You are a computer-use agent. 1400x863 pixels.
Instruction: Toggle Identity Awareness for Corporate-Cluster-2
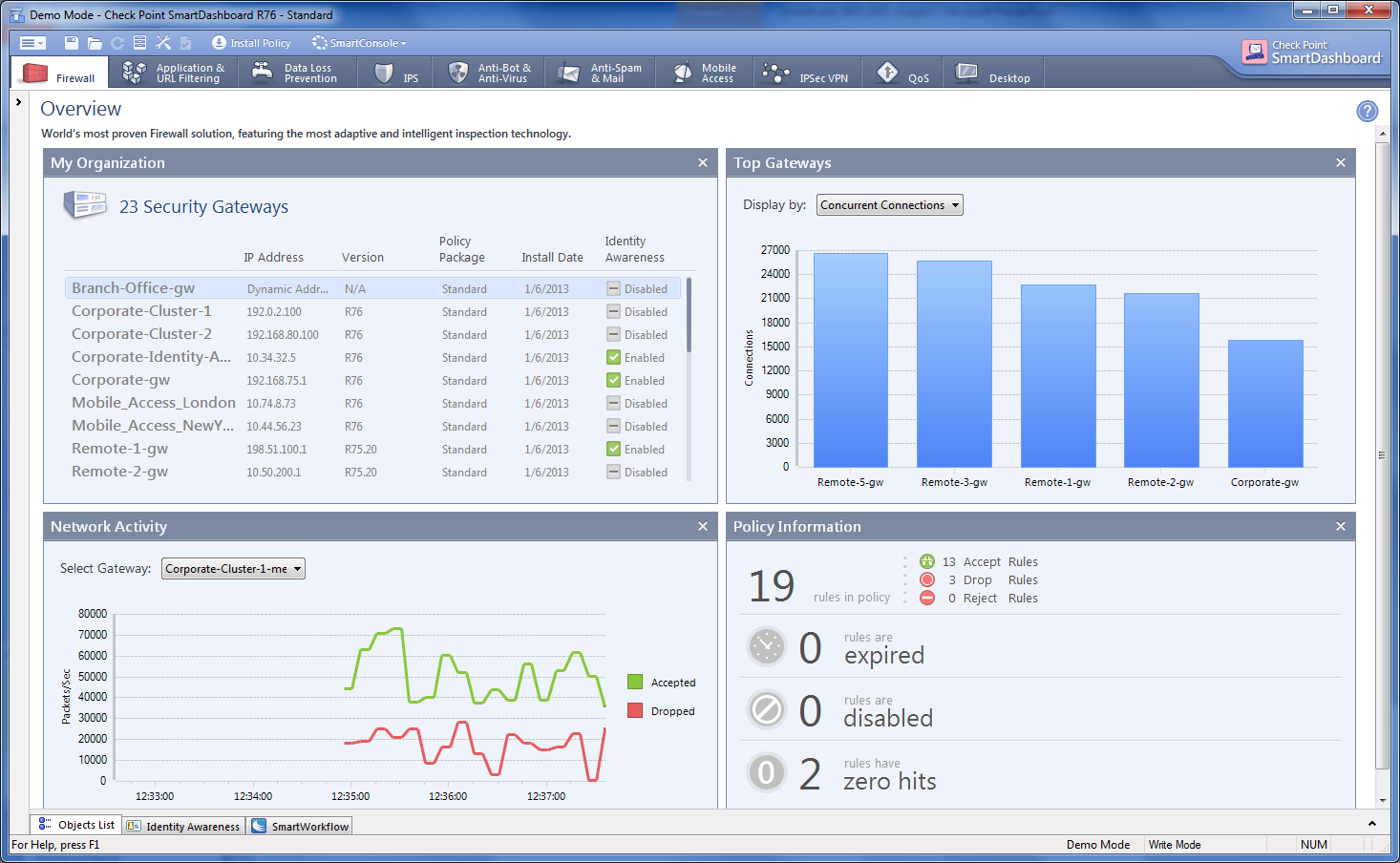pos(614,334)
